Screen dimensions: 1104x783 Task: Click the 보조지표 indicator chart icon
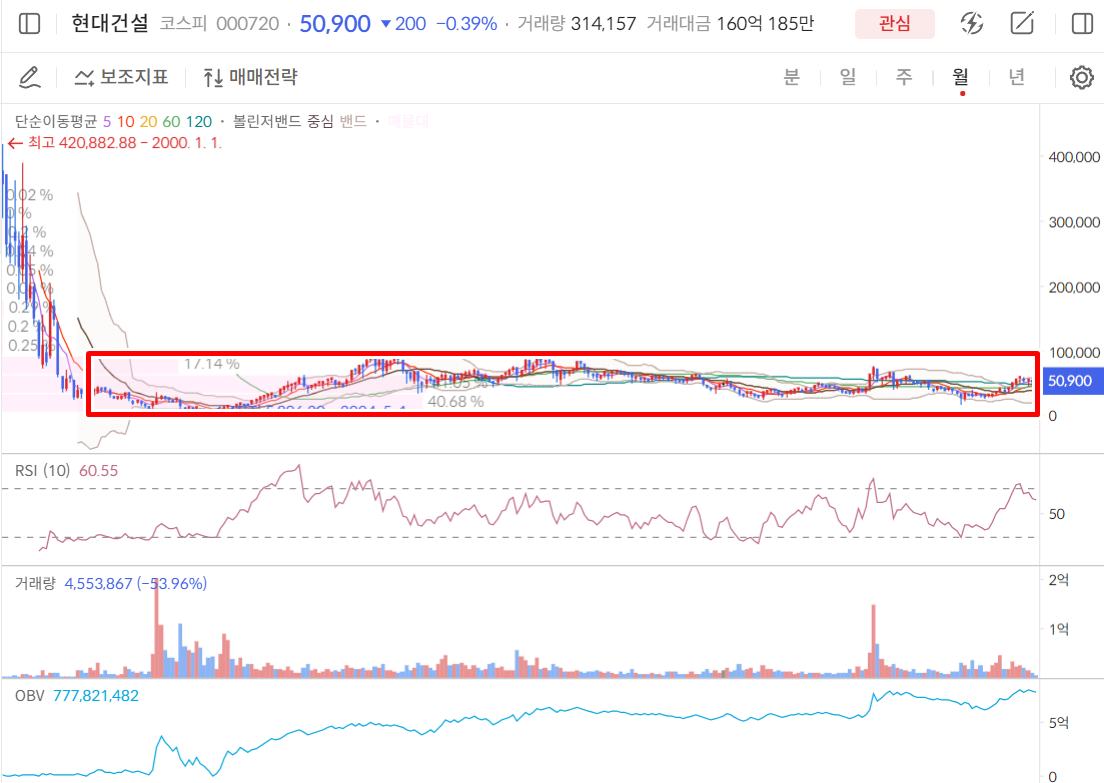(x=85, y=77)
